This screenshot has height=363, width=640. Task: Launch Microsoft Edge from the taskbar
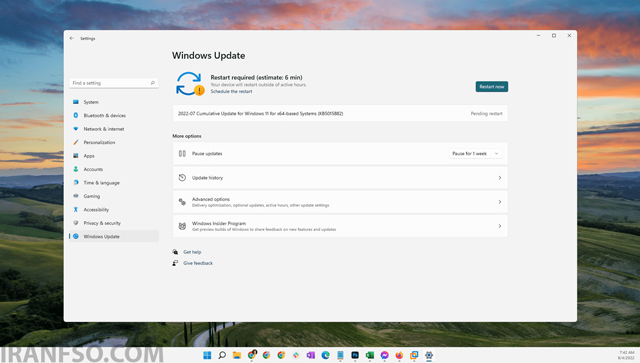[325, 355]
